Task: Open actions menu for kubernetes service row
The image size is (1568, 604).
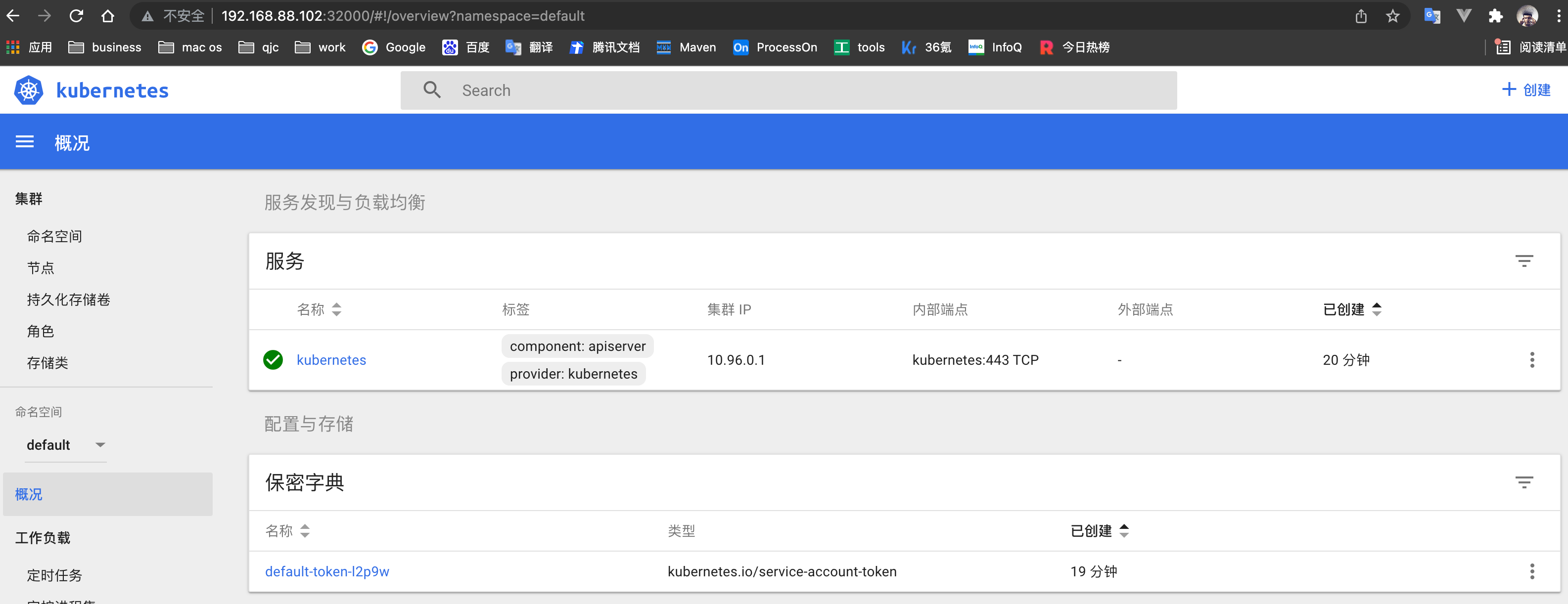Action: (x=1532, y=360)
